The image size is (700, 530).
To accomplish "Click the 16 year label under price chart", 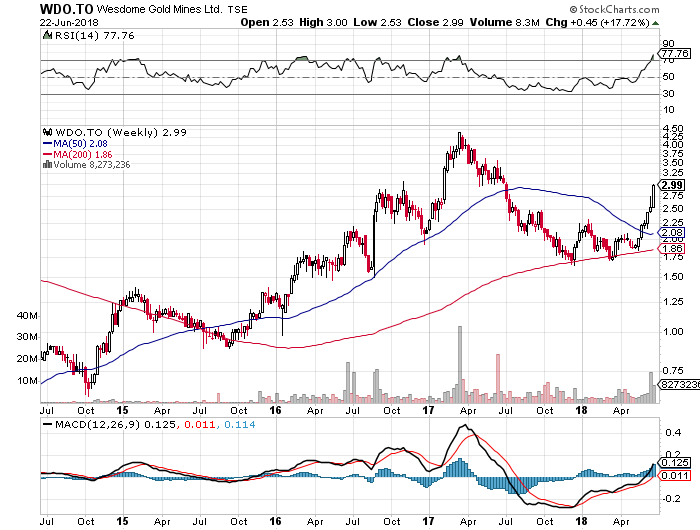I will tap(275, 410).
